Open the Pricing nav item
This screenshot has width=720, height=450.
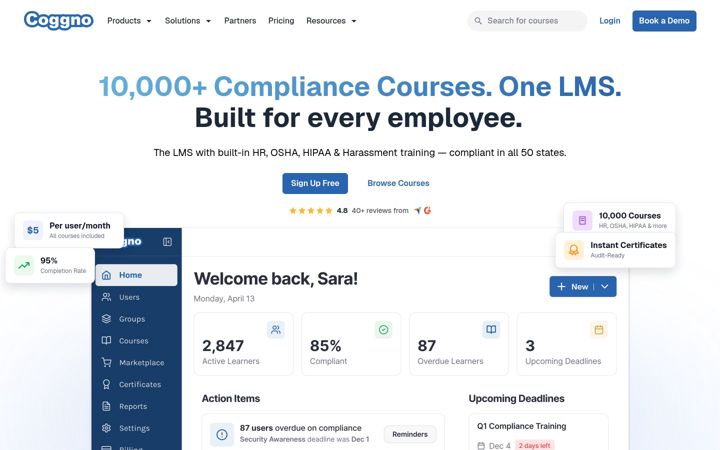(x=281, y=21)
